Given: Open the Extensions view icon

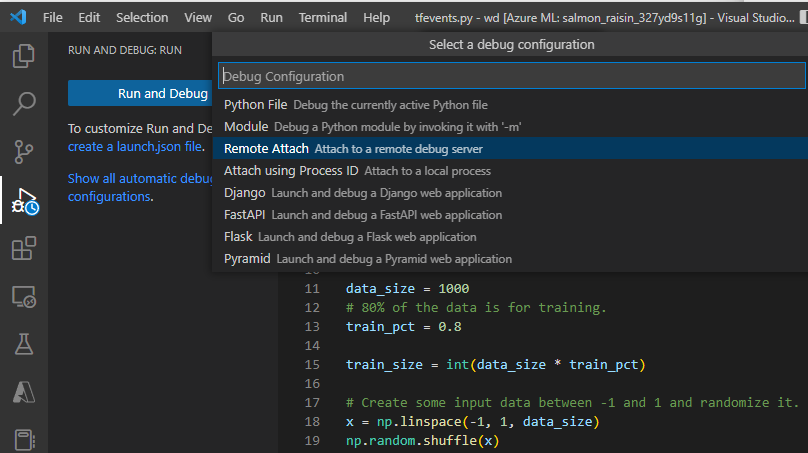Looking at the screenshot, I should pos(24,249).
